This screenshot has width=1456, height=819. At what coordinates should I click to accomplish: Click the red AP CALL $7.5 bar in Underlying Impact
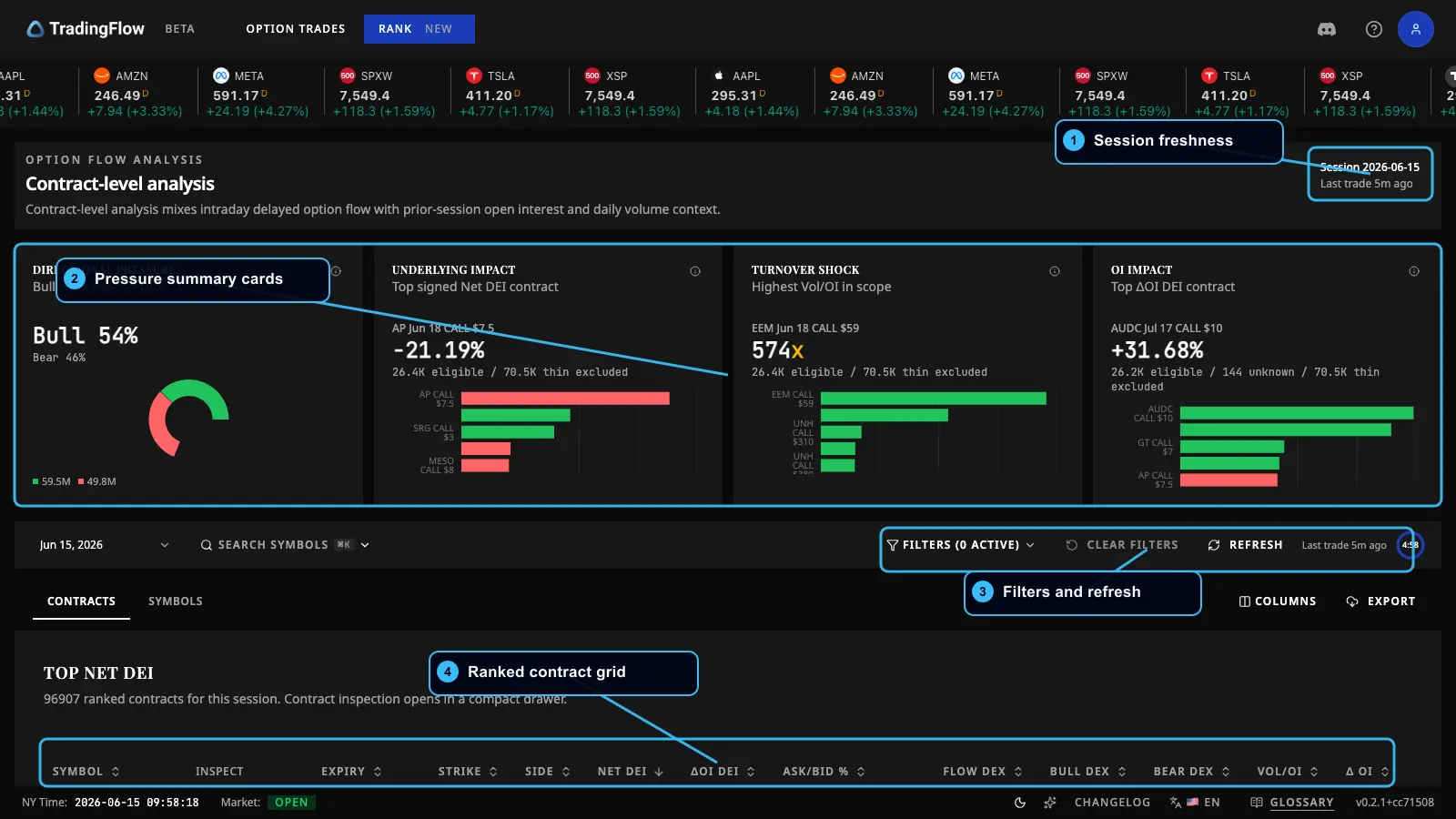565,399
